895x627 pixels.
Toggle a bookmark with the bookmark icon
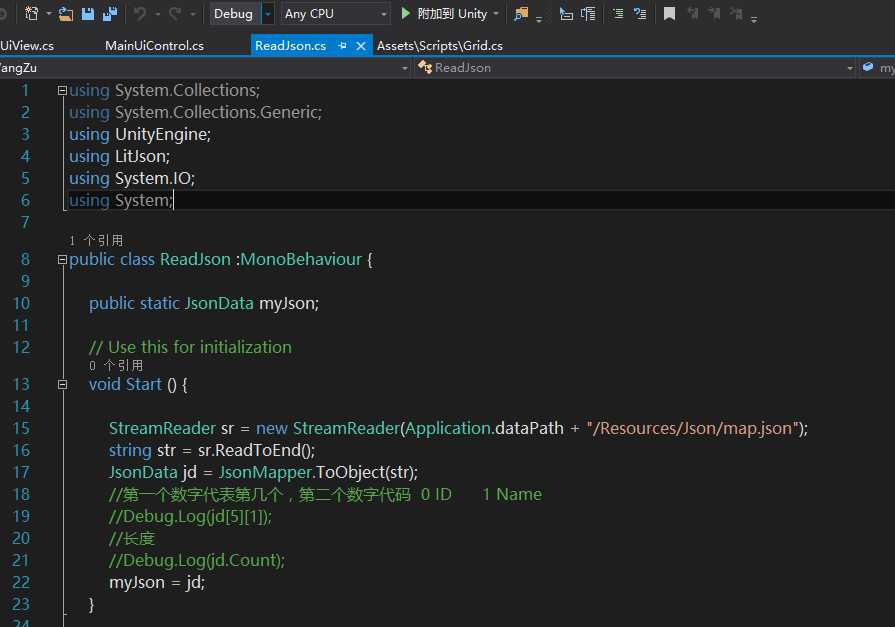[670, 13]
